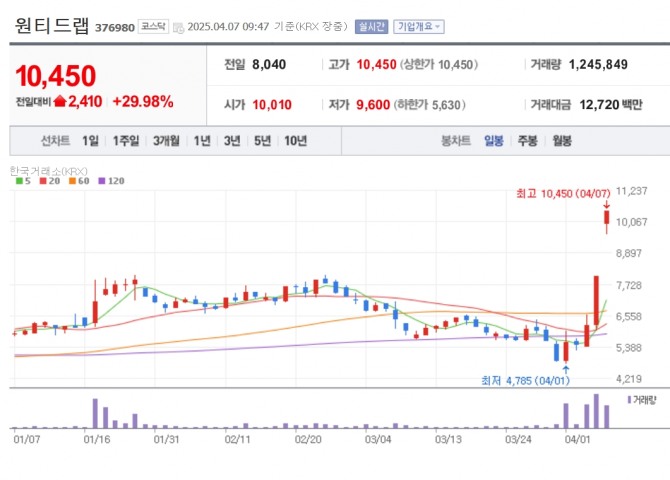Viewport: 670px width, 480px height.
Task: Select the 1주일 line chart tab
Action: coord(126,141)
